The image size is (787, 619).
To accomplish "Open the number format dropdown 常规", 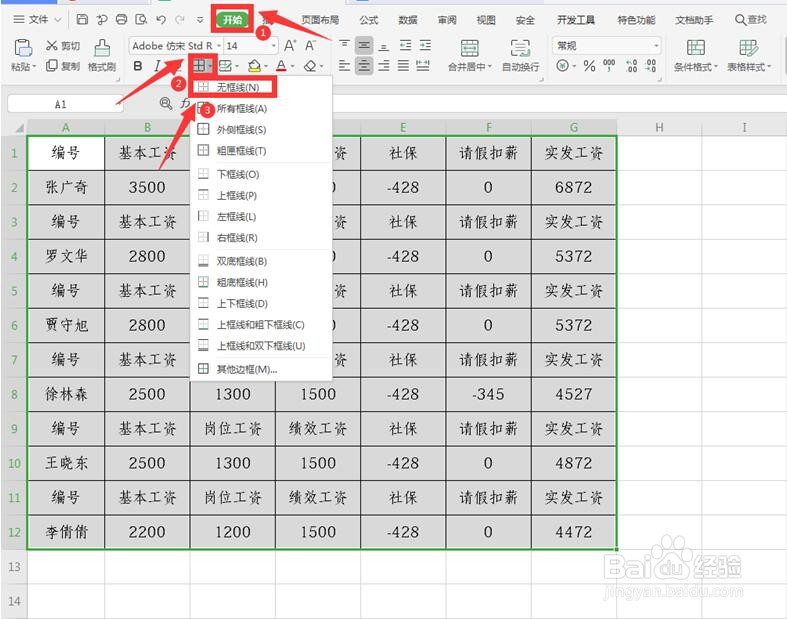I will coord(606,46).
